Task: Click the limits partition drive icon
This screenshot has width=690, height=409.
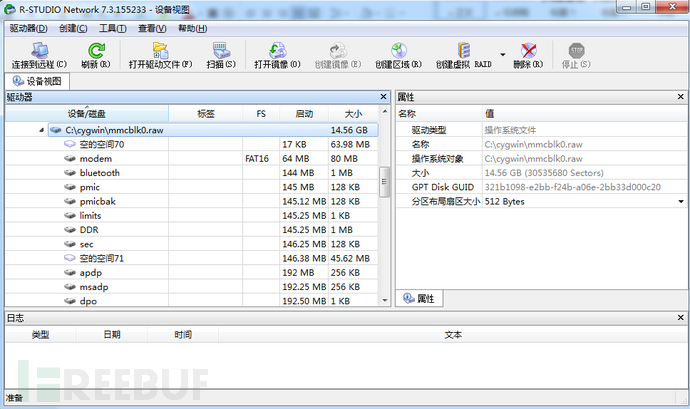Action: pos(70,215)
